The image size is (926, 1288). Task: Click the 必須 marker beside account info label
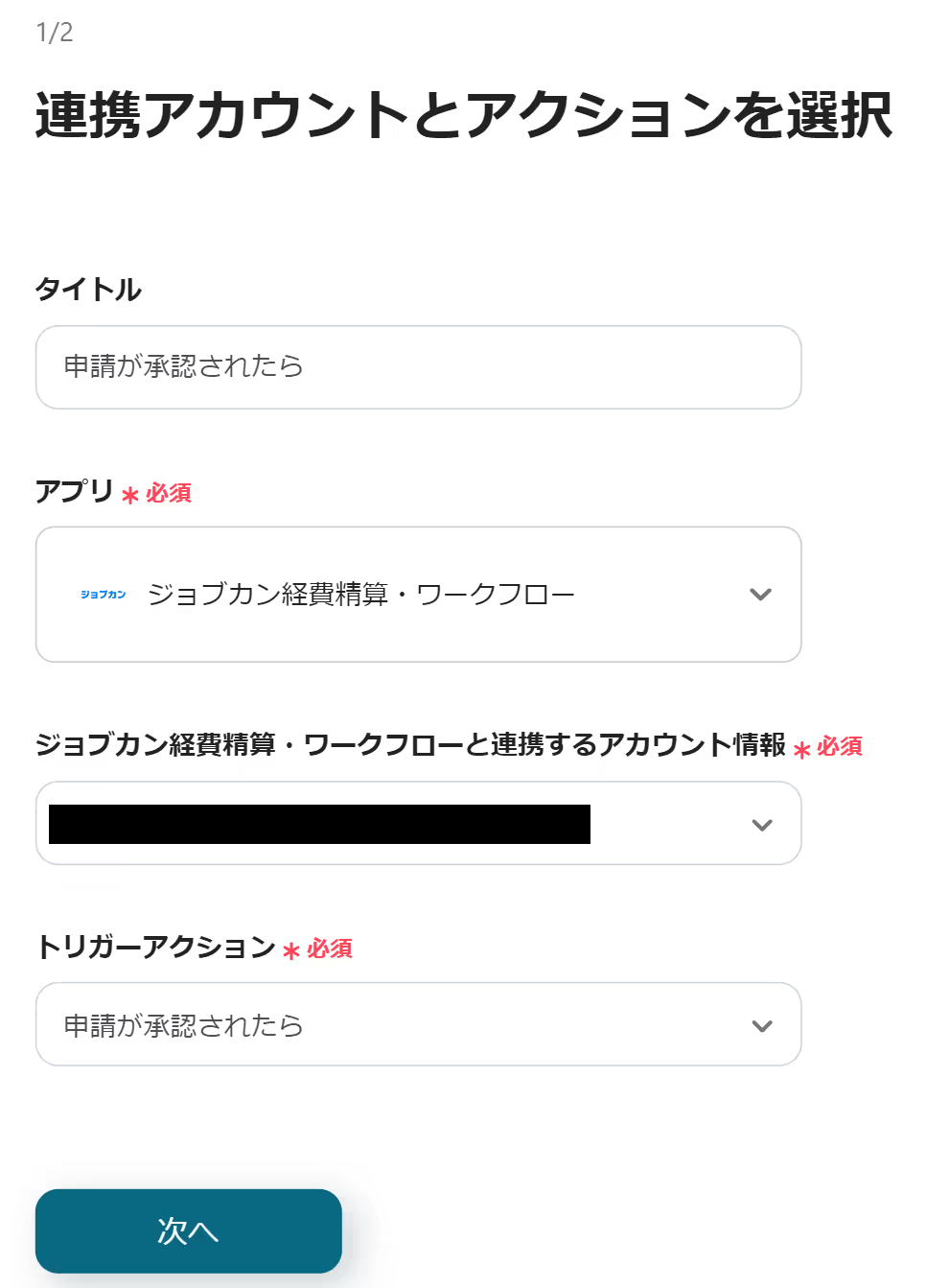[840, 746]
